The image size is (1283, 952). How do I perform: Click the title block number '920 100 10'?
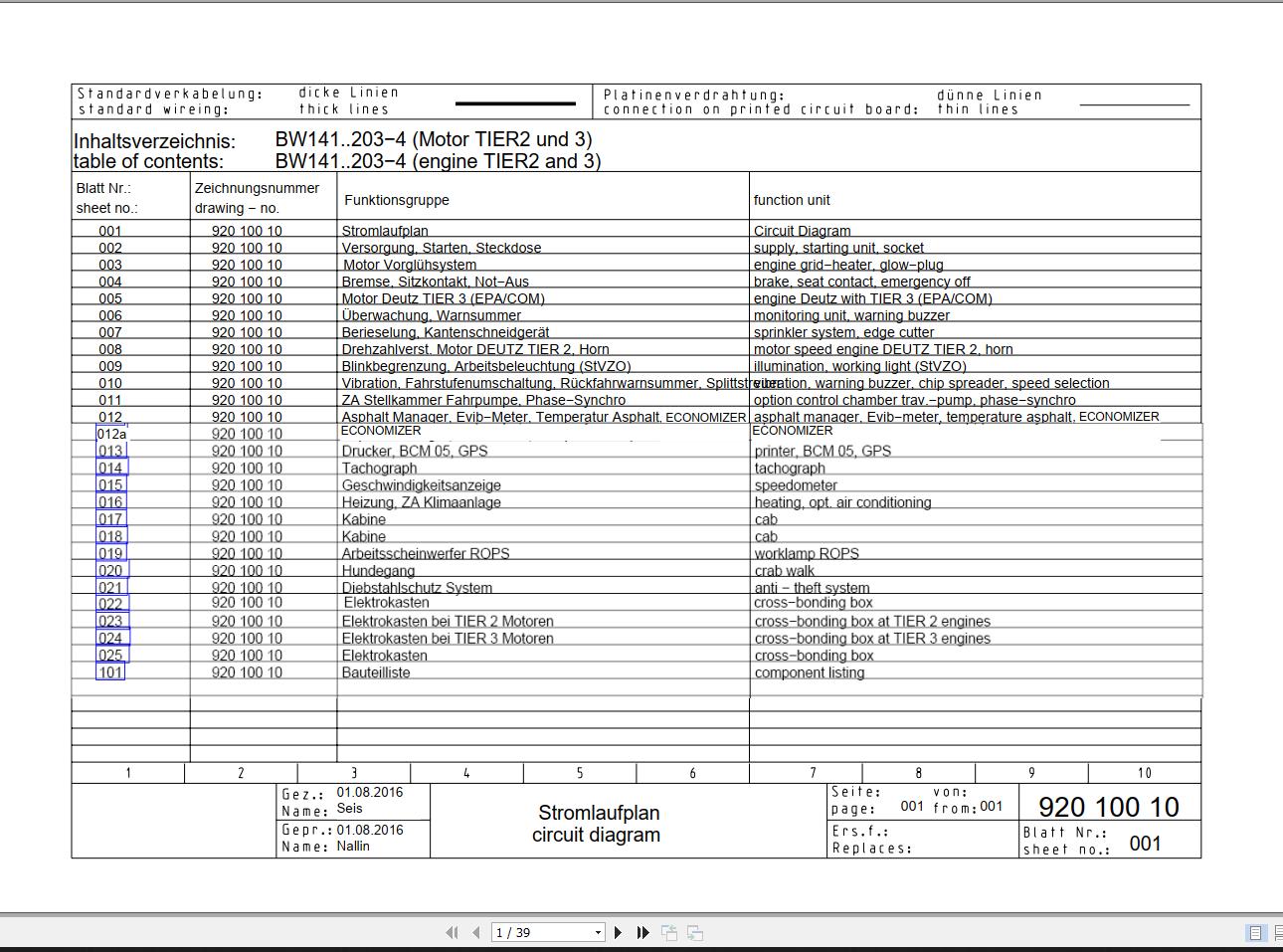1109,807
